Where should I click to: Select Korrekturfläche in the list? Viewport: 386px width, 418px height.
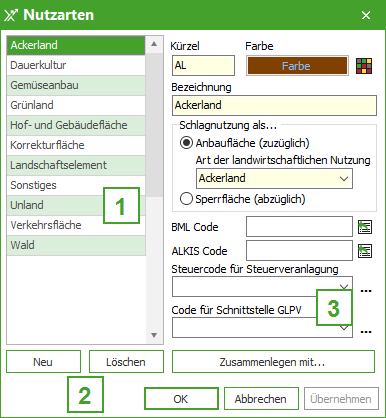(x=76, y=145)
